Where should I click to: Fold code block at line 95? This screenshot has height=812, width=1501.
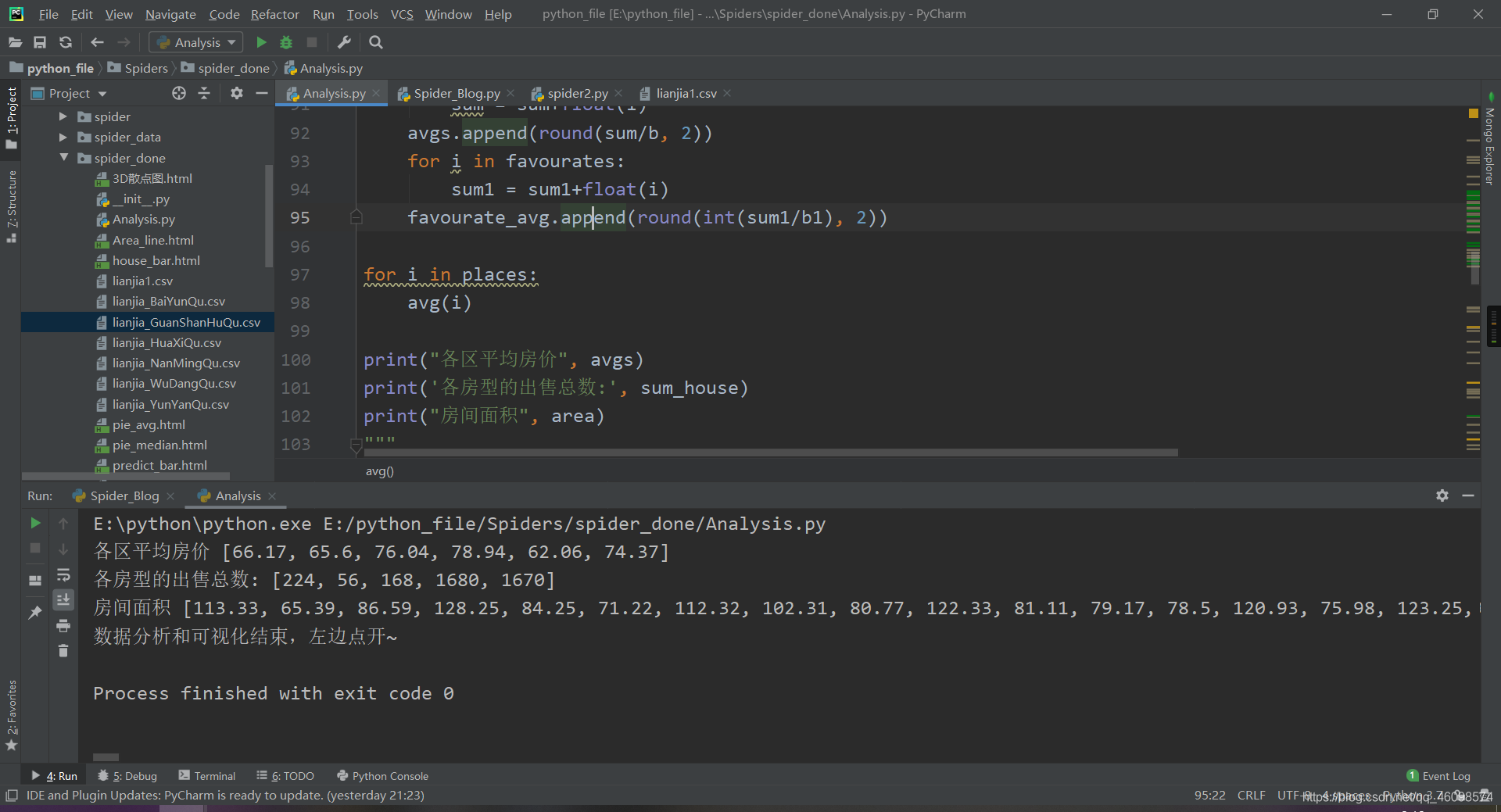coord(356,217)
